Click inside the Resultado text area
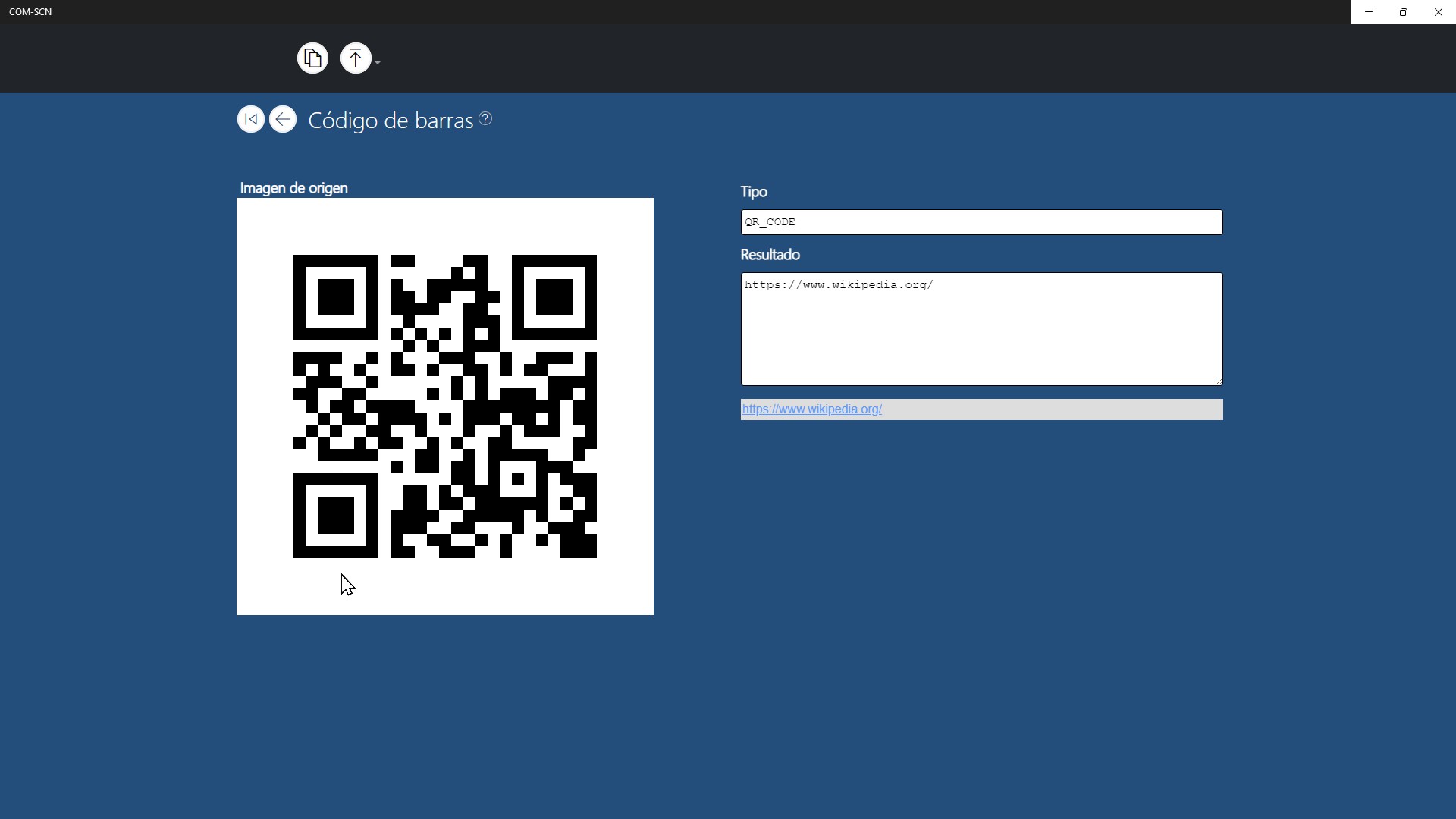This screenshot has width=1456, height=819. 981,334
